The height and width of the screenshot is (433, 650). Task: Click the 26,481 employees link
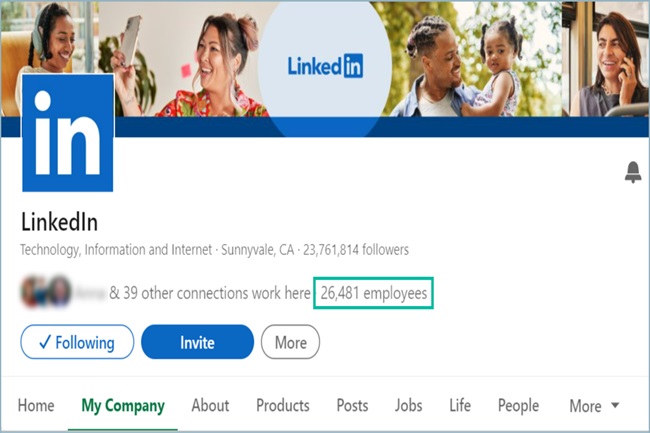click(x=374, y=293)
